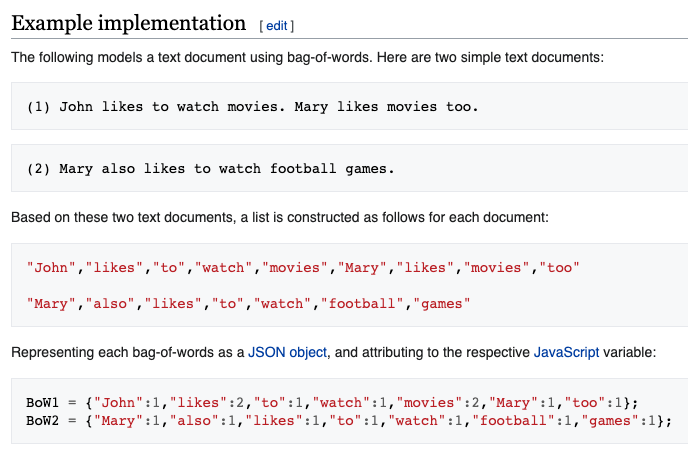The image size is (688, 451).
Task: Click the paragraph starting "Representing each bag-of-words"
Action: tap(333, 352)
